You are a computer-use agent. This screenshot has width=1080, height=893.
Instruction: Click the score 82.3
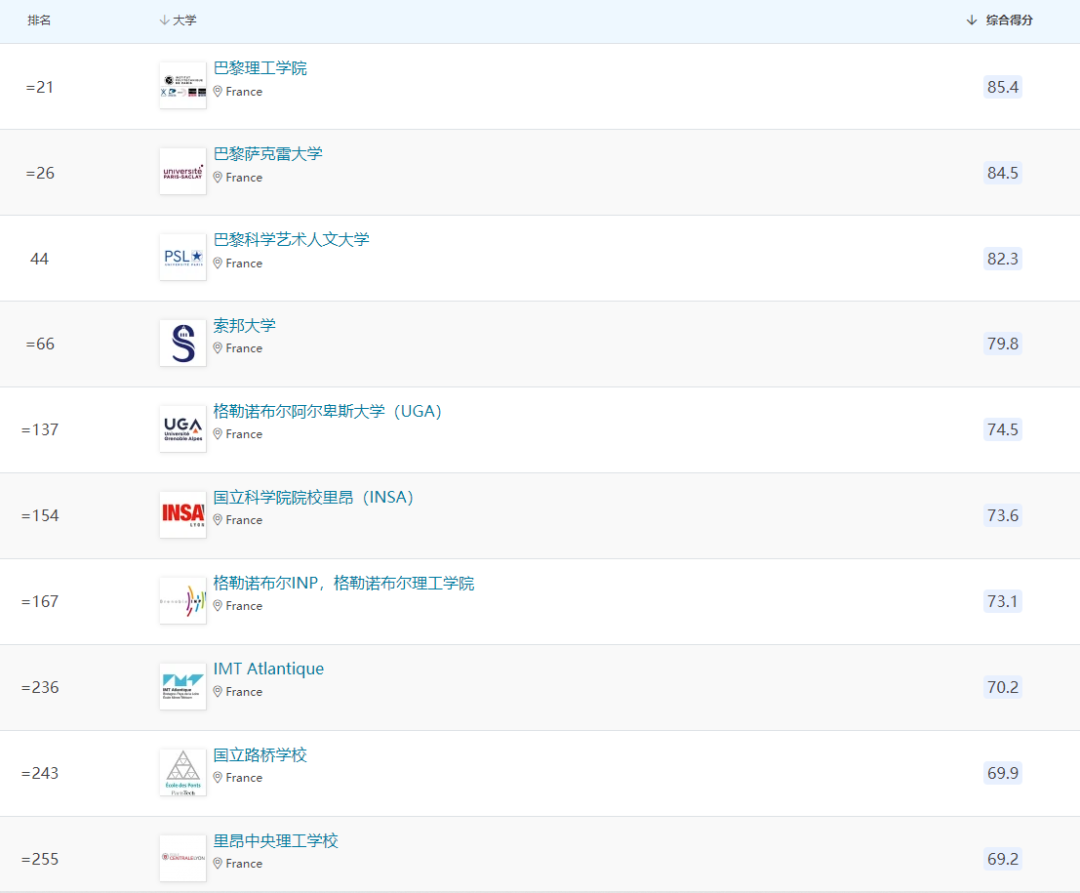tap(1002, 259)
